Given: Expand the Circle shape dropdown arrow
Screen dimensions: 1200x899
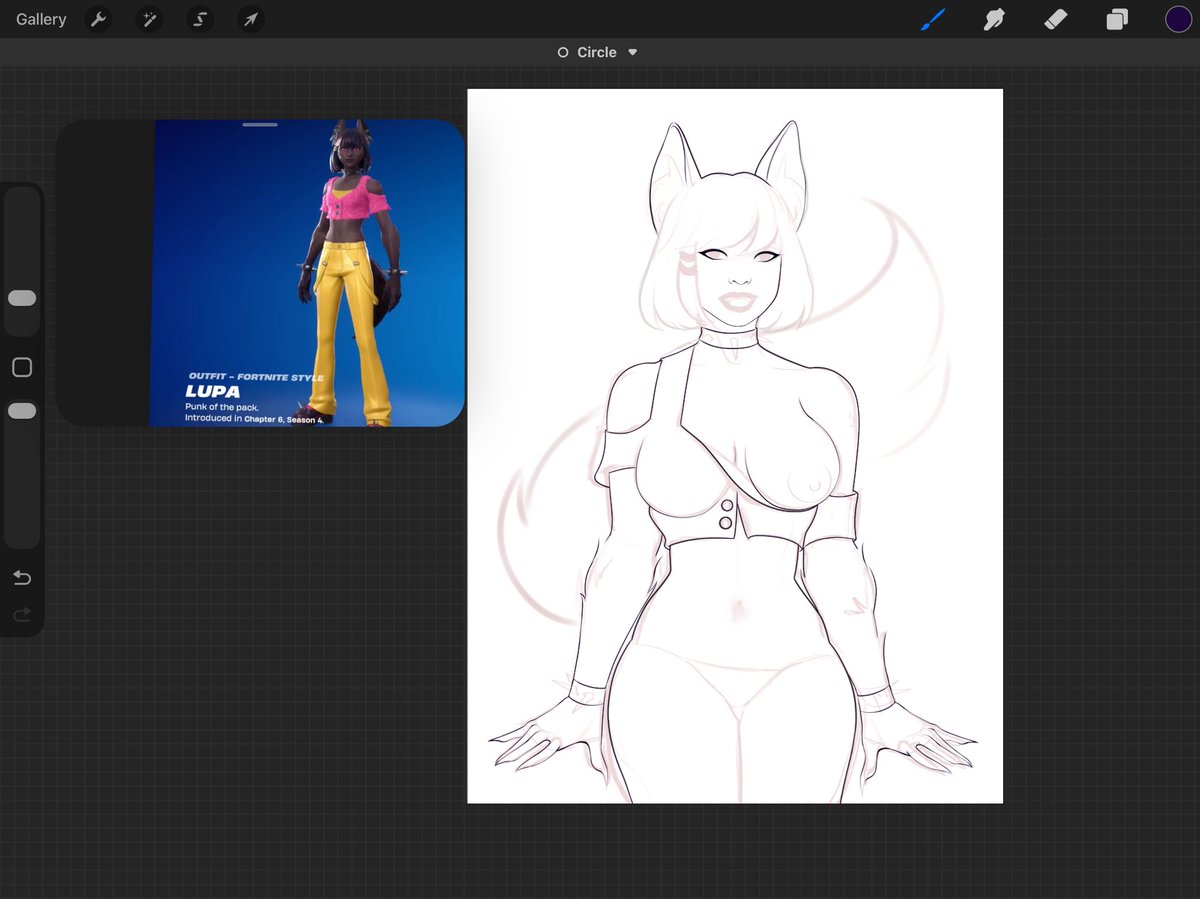Looking at the screenshot, I should click(632, 52).
